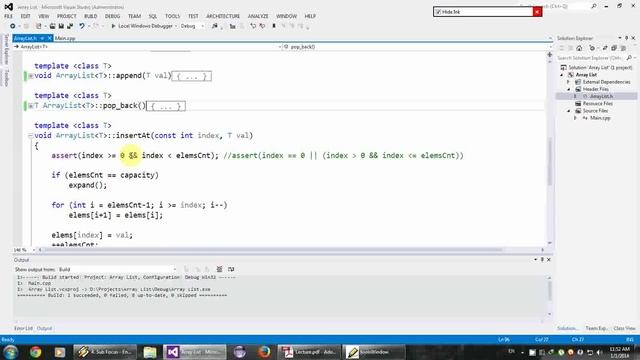
Task: Expand the collapsed pop_back function region
Action: (31, 106)
